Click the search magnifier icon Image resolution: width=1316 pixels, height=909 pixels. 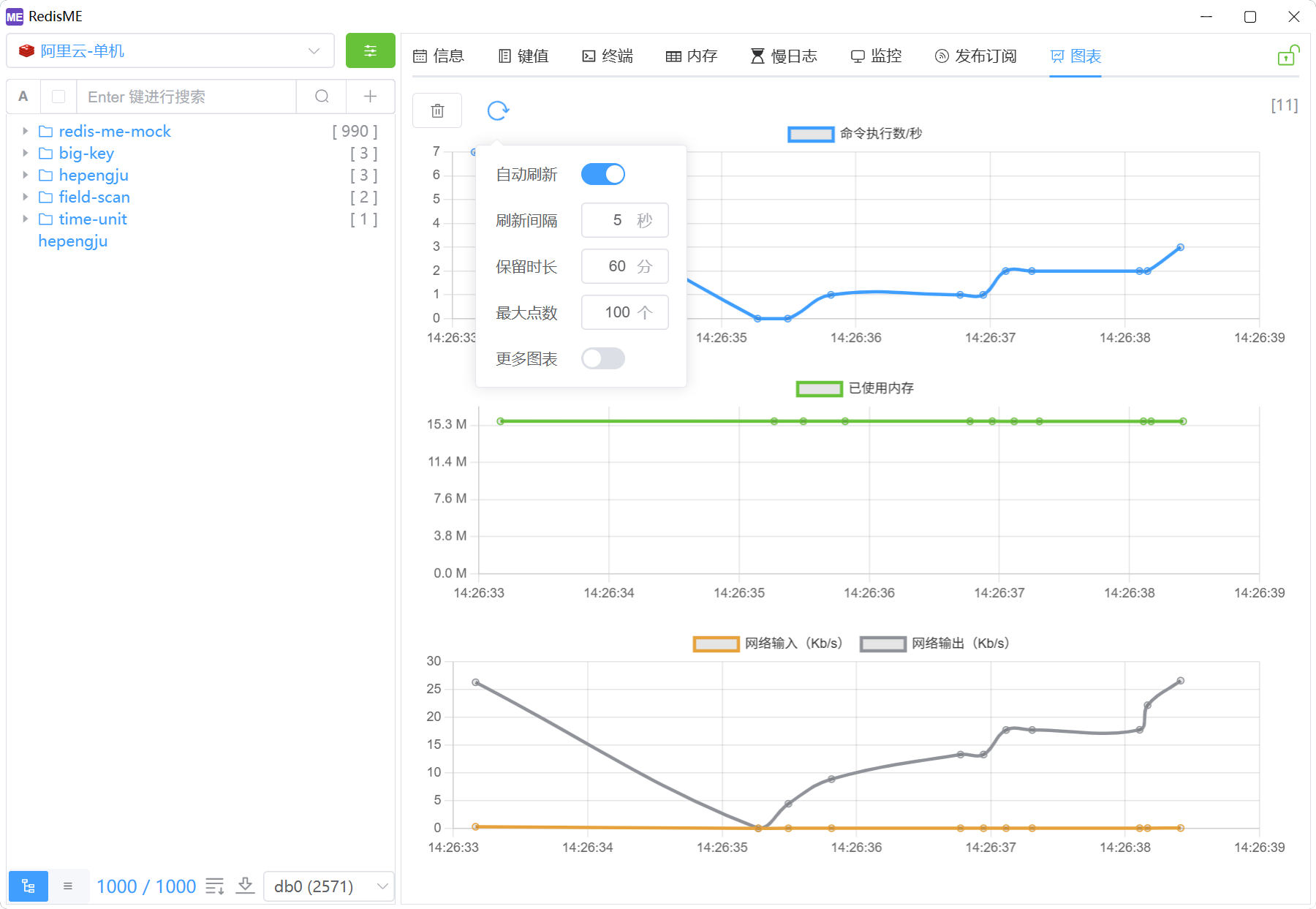click(x=322, y=97)
